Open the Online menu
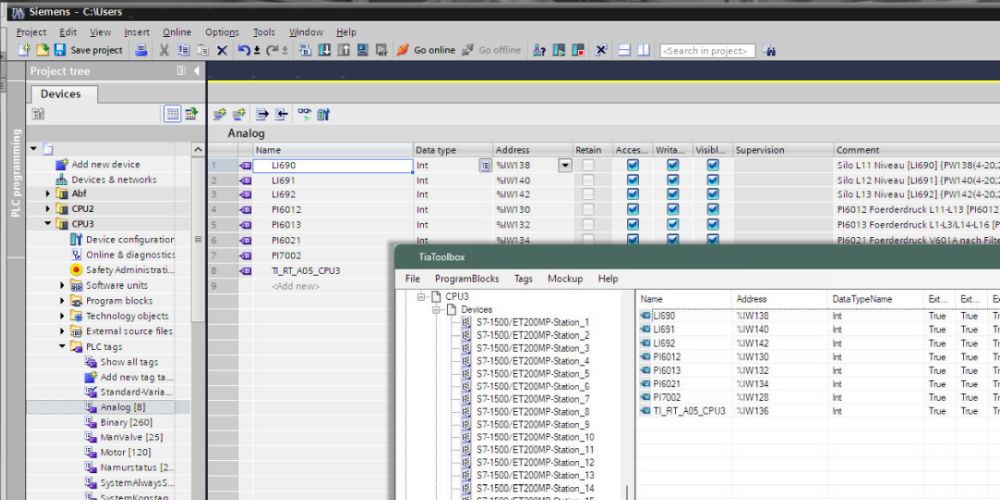Viewport: 1000px width, 500px height. (177, 32)
